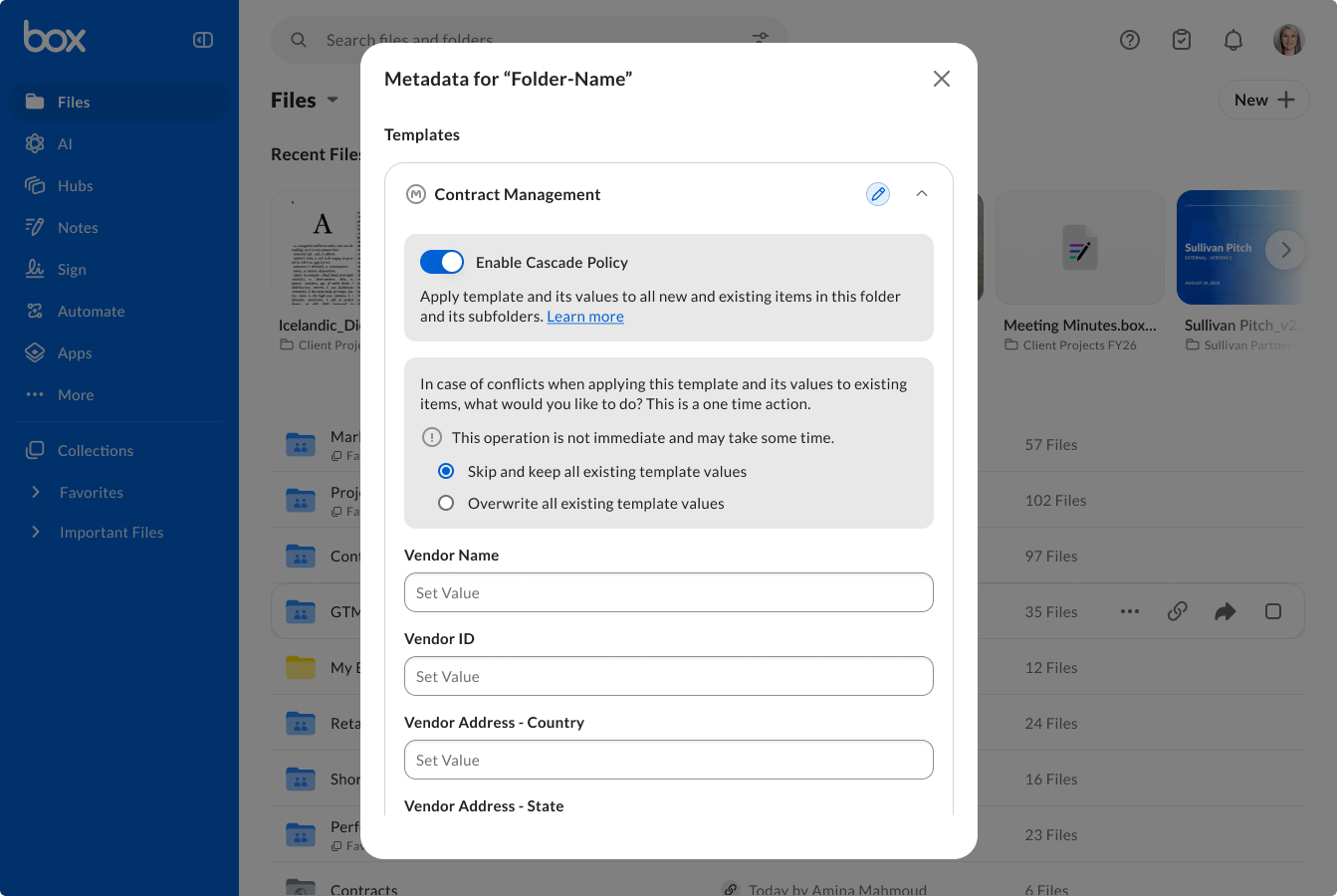Click the share arrow icon in GTM row
The image size is (1337, 896).
tap(1226, 611)
